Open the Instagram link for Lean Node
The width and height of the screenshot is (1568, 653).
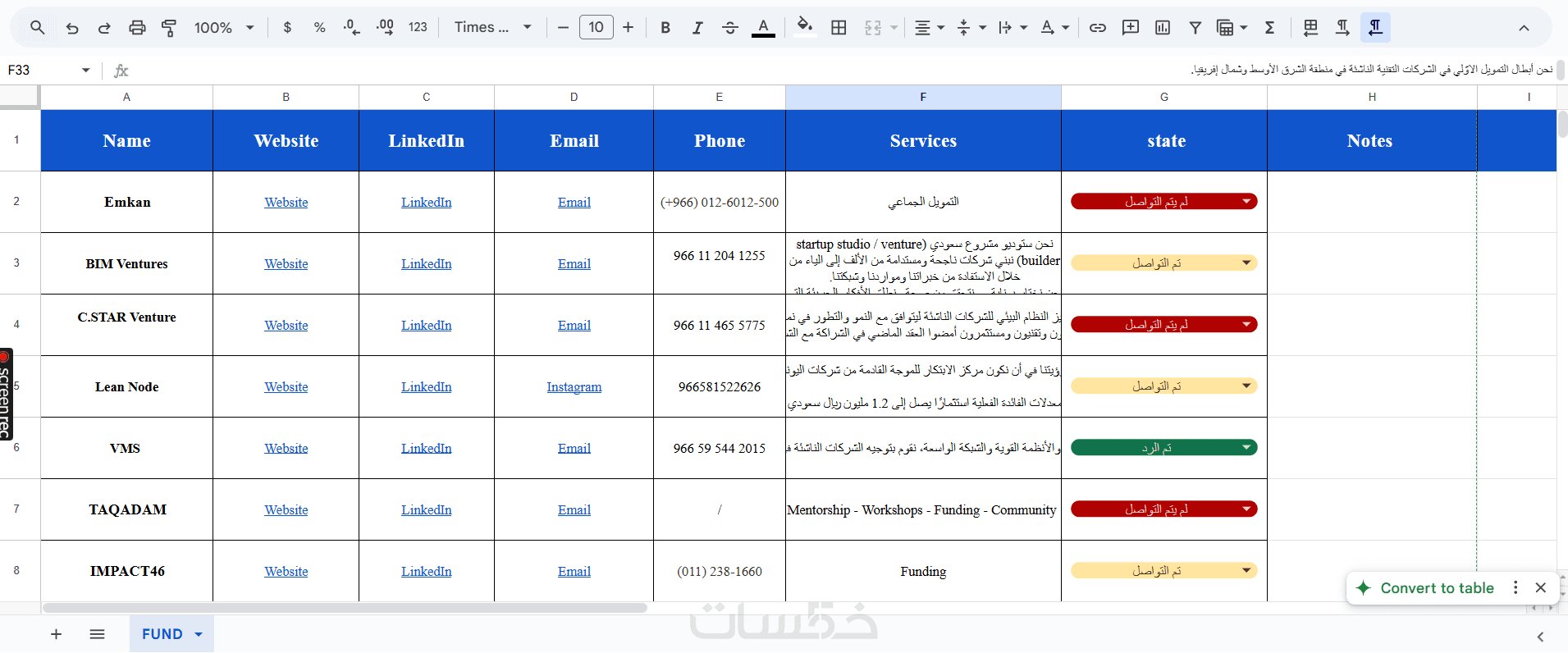574,387
